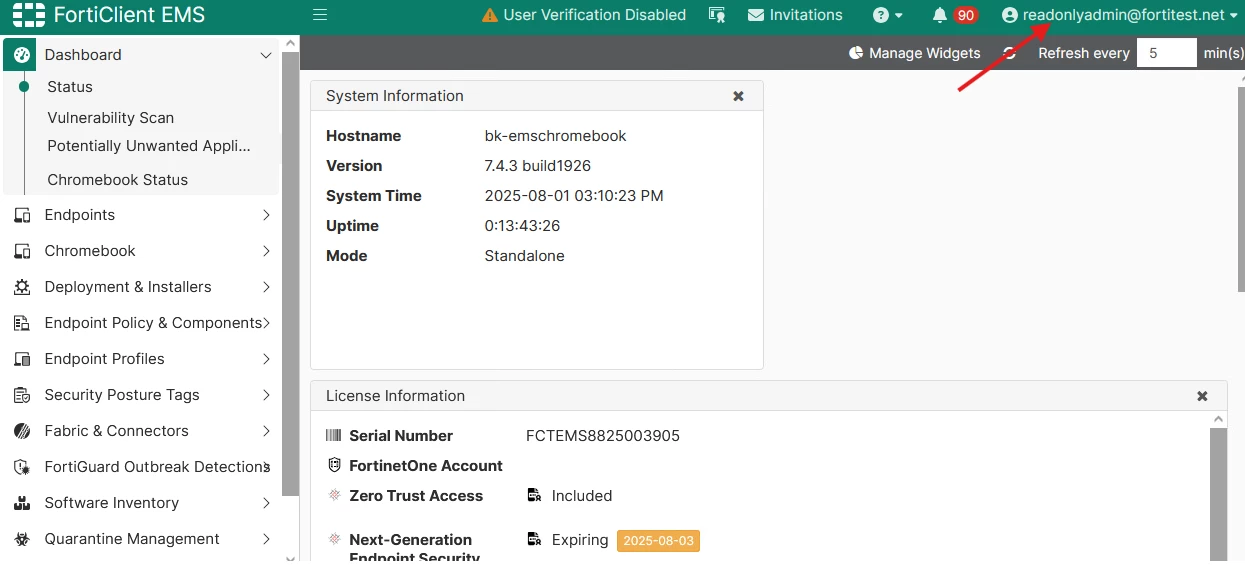The height and width of the screenshot is (565, 1245).
Task: Expand Quarantine Management chevron
Action: [x=266, y=539]
